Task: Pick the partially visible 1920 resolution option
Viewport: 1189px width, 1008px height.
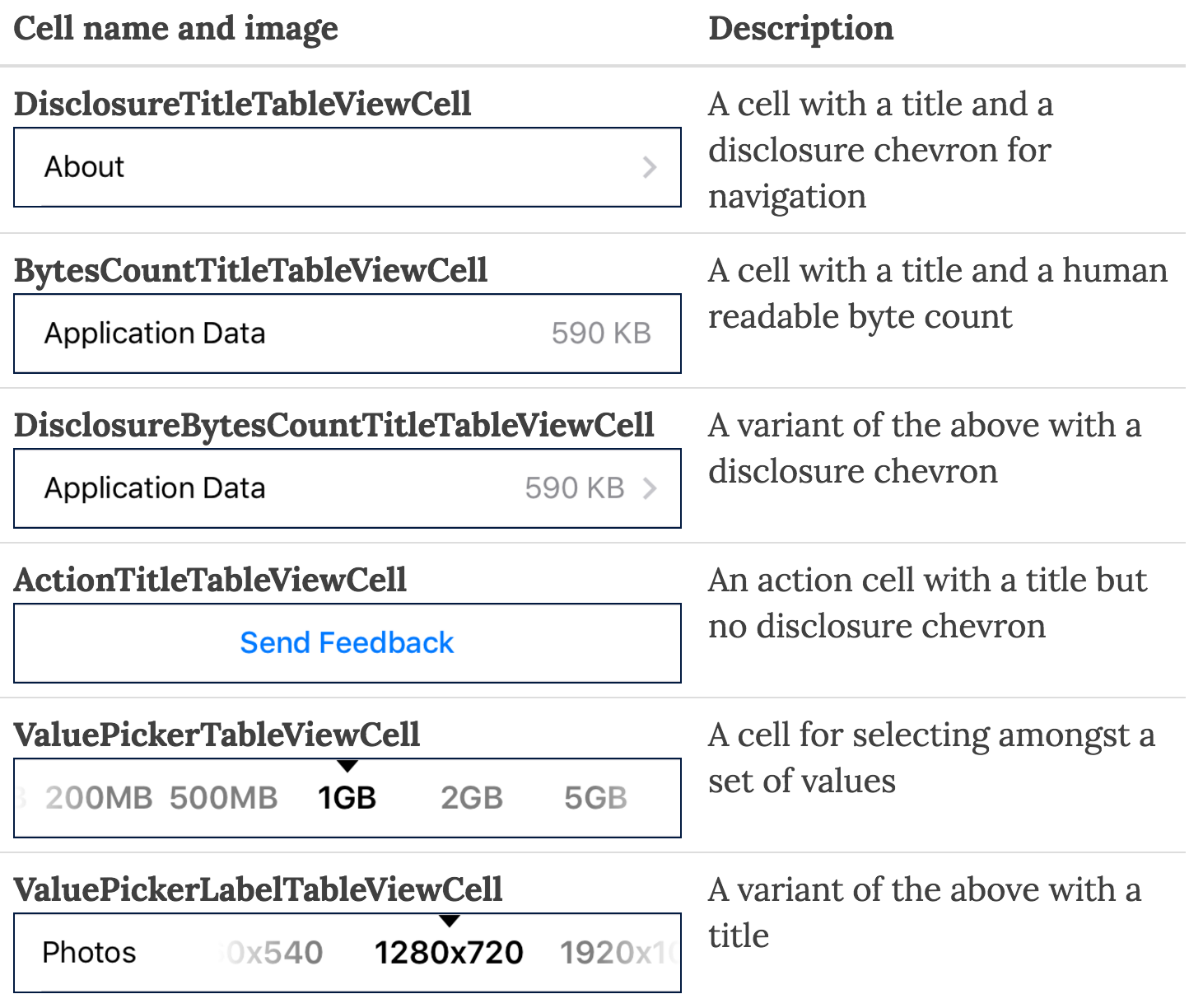Action: pyautogui.click(x=618, y=953)
